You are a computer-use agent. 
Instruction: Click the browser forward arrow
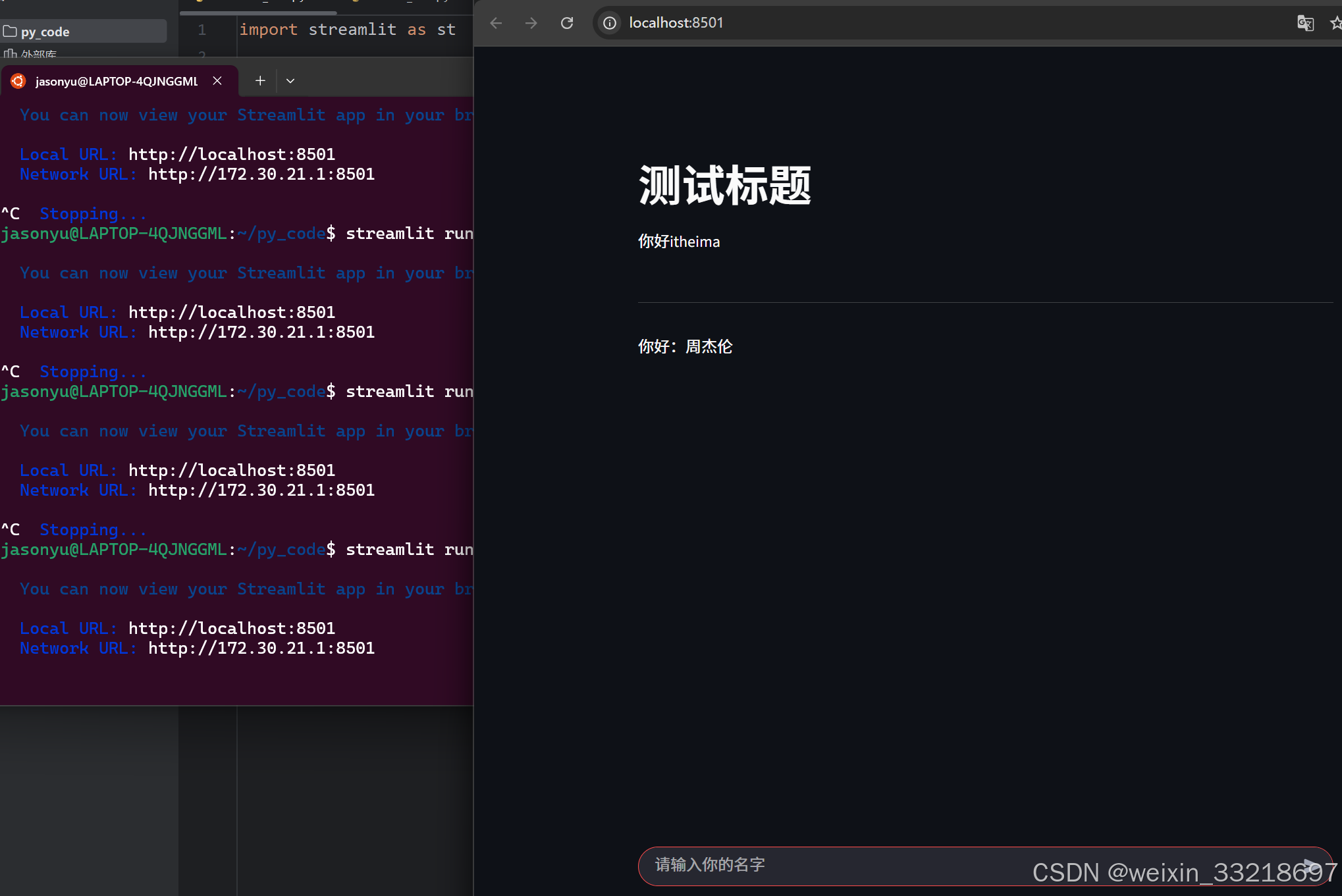pyautogui.click(x=531, y=23)
